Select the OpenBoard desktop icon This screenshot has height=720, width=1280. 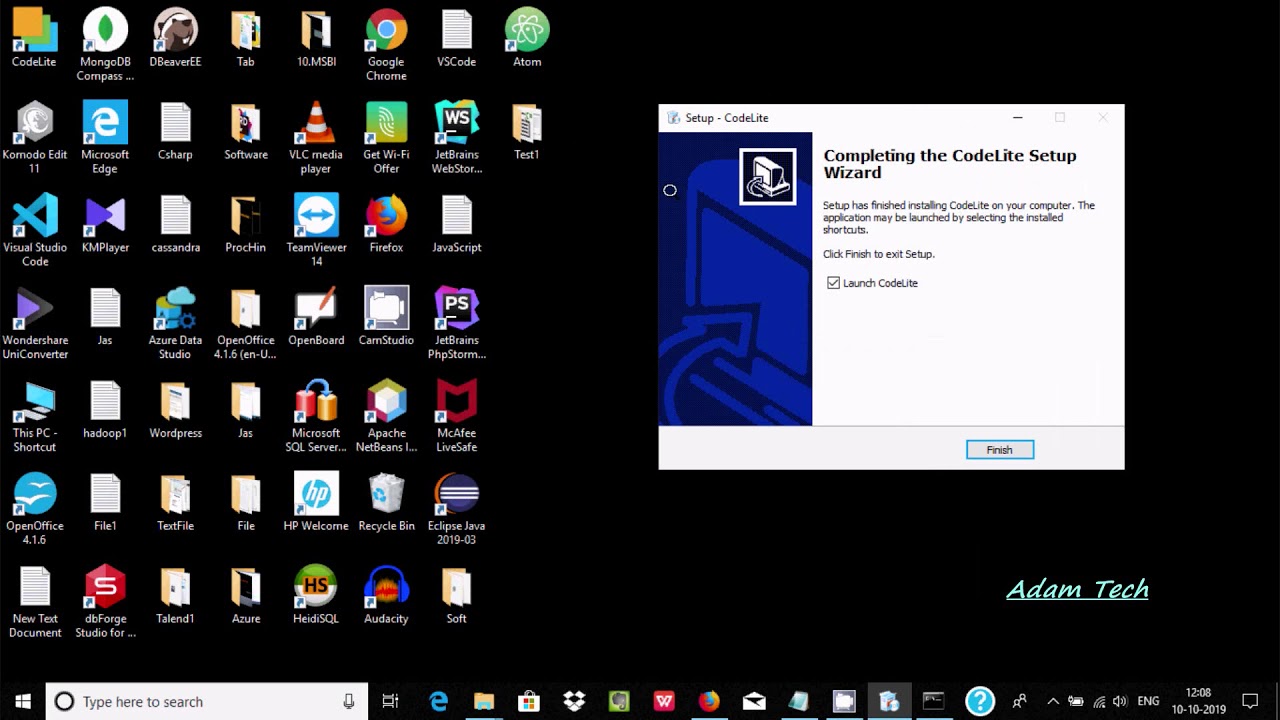pyautogui.click(x=316, y=317)
